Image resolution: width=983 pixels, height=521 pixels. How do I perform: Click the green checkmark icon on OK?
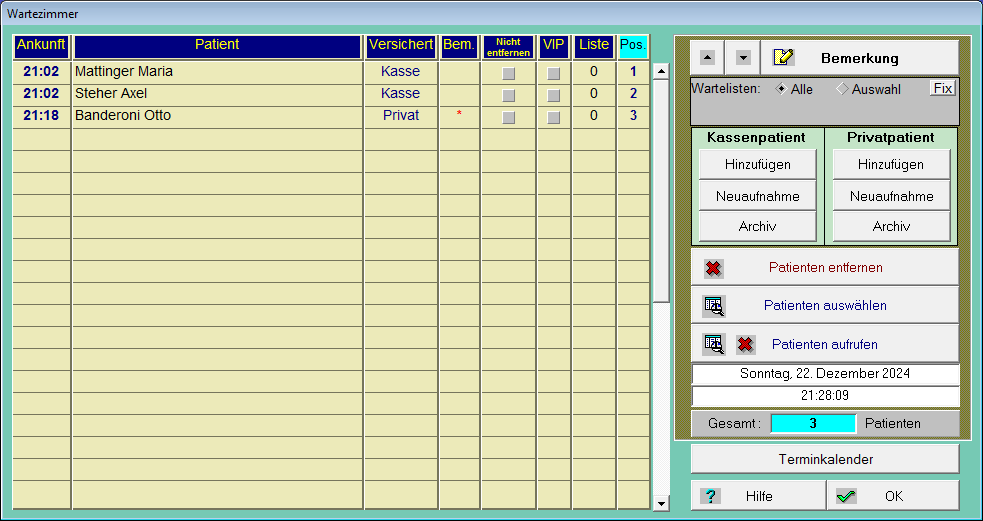pyautogui.click(x=846, y=496)
